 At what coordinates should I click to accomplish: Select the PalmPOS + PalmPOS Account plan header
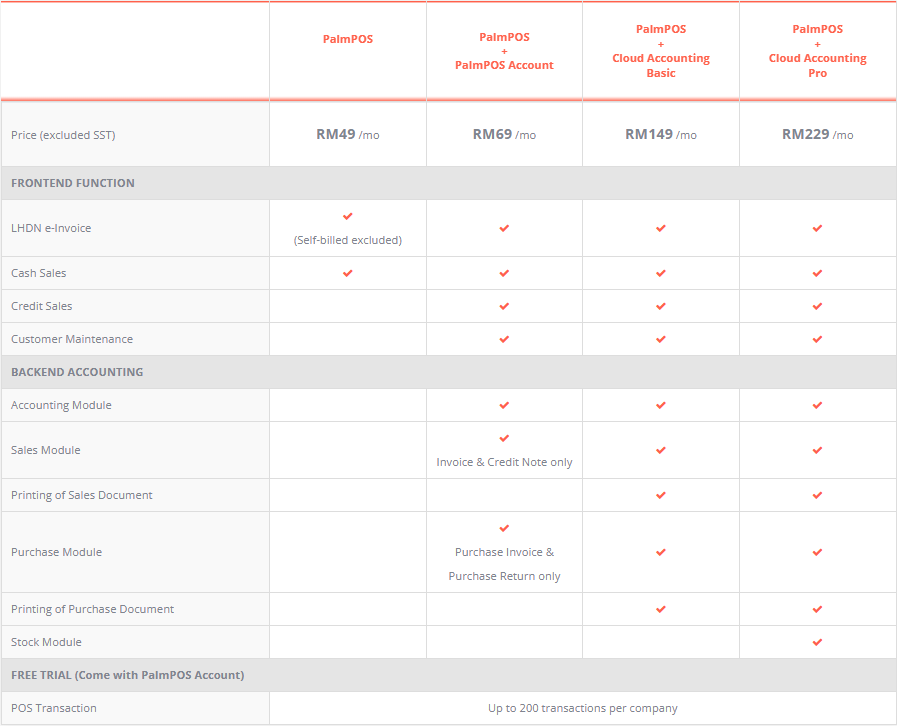click(504, 51)
